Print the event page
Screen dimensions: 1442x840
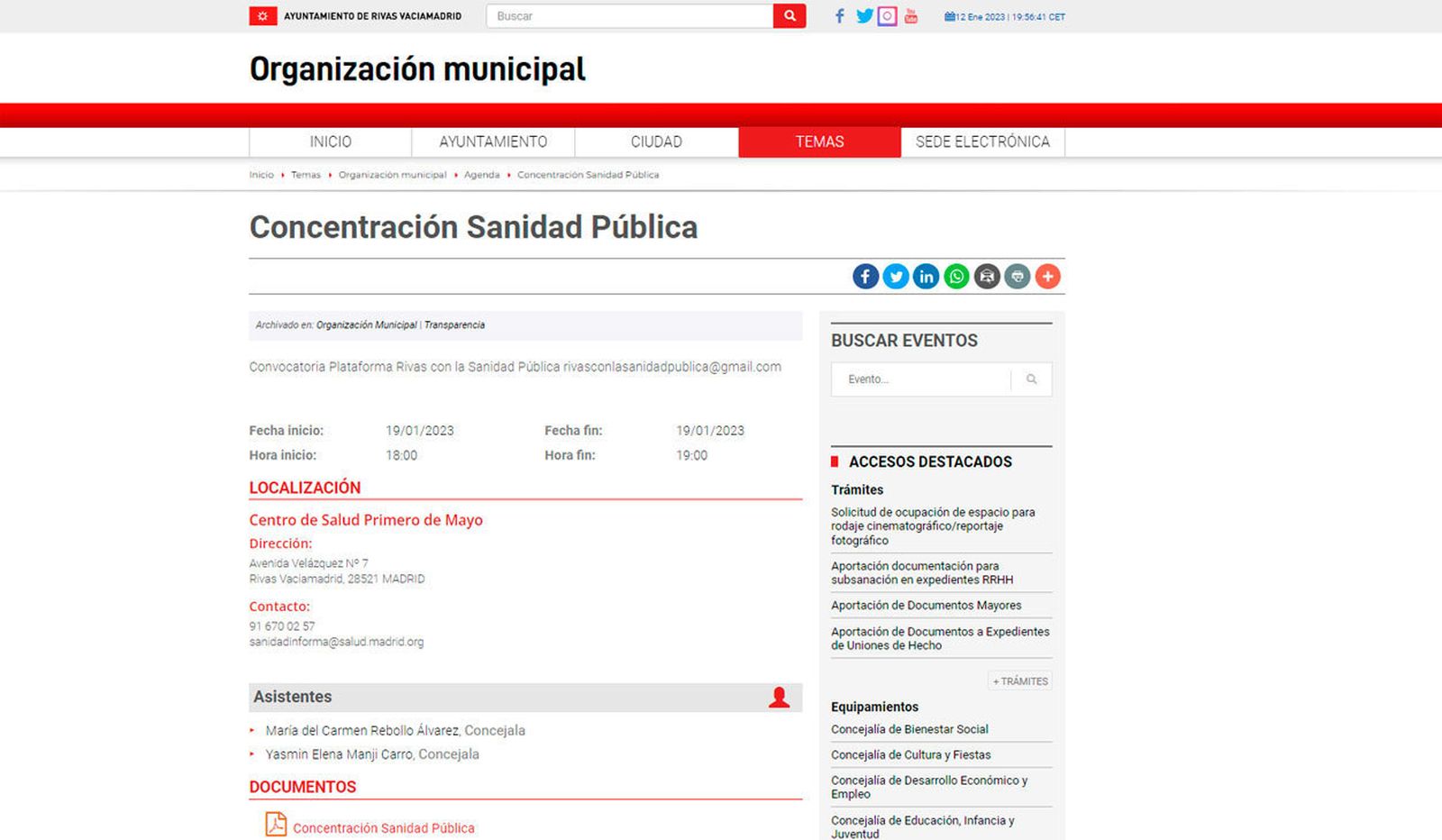coord(1018,277)
